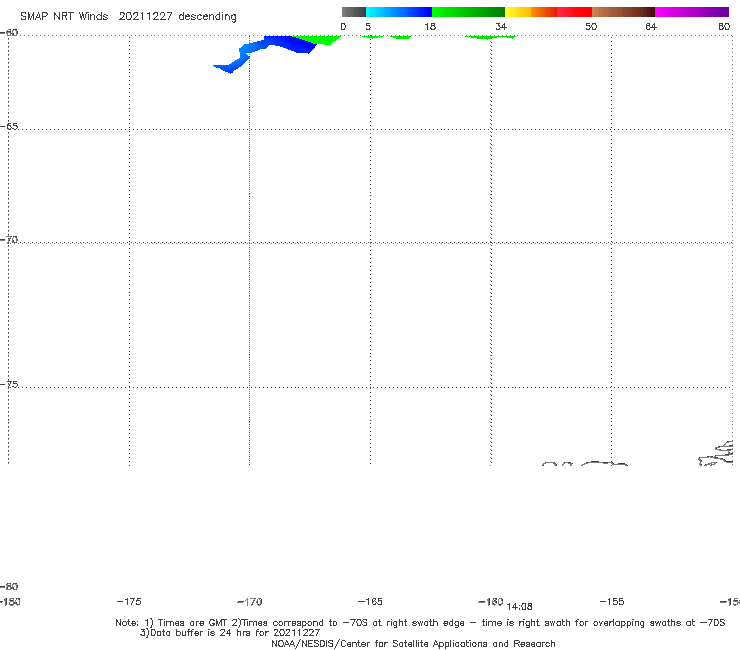740x650 pixels.
Task: Click the longitude label '-175' on the bottom axis
Action: point(129,601)
